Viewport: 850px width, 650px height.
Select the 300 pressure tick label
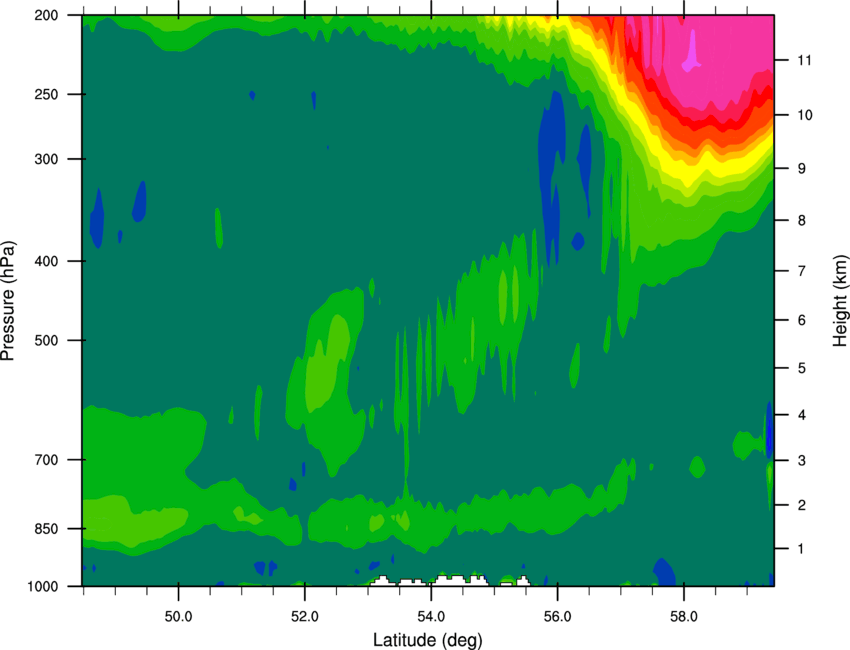(x=46, y=159)
